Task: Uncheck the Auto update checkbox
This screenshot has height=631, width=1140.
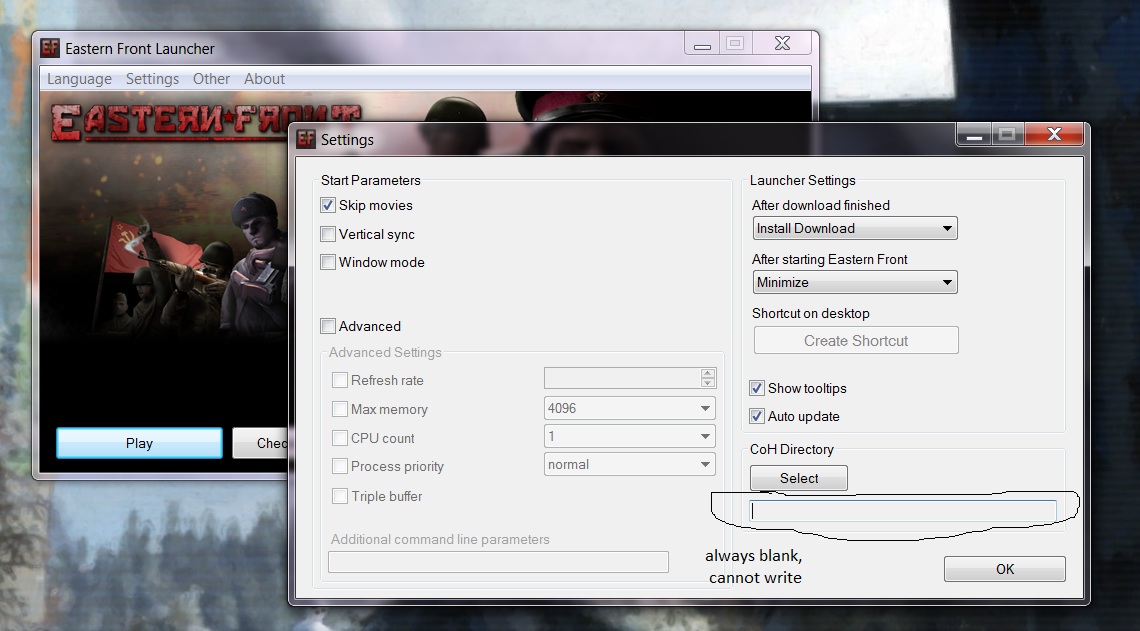Action: click(757, 416)
